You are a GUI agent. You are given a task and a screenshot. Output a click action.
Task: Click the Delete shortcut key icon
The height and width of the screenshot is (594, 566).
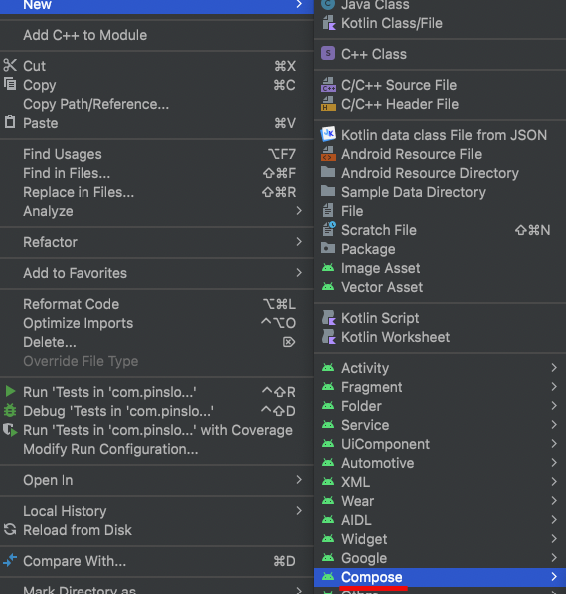[289, 342]
